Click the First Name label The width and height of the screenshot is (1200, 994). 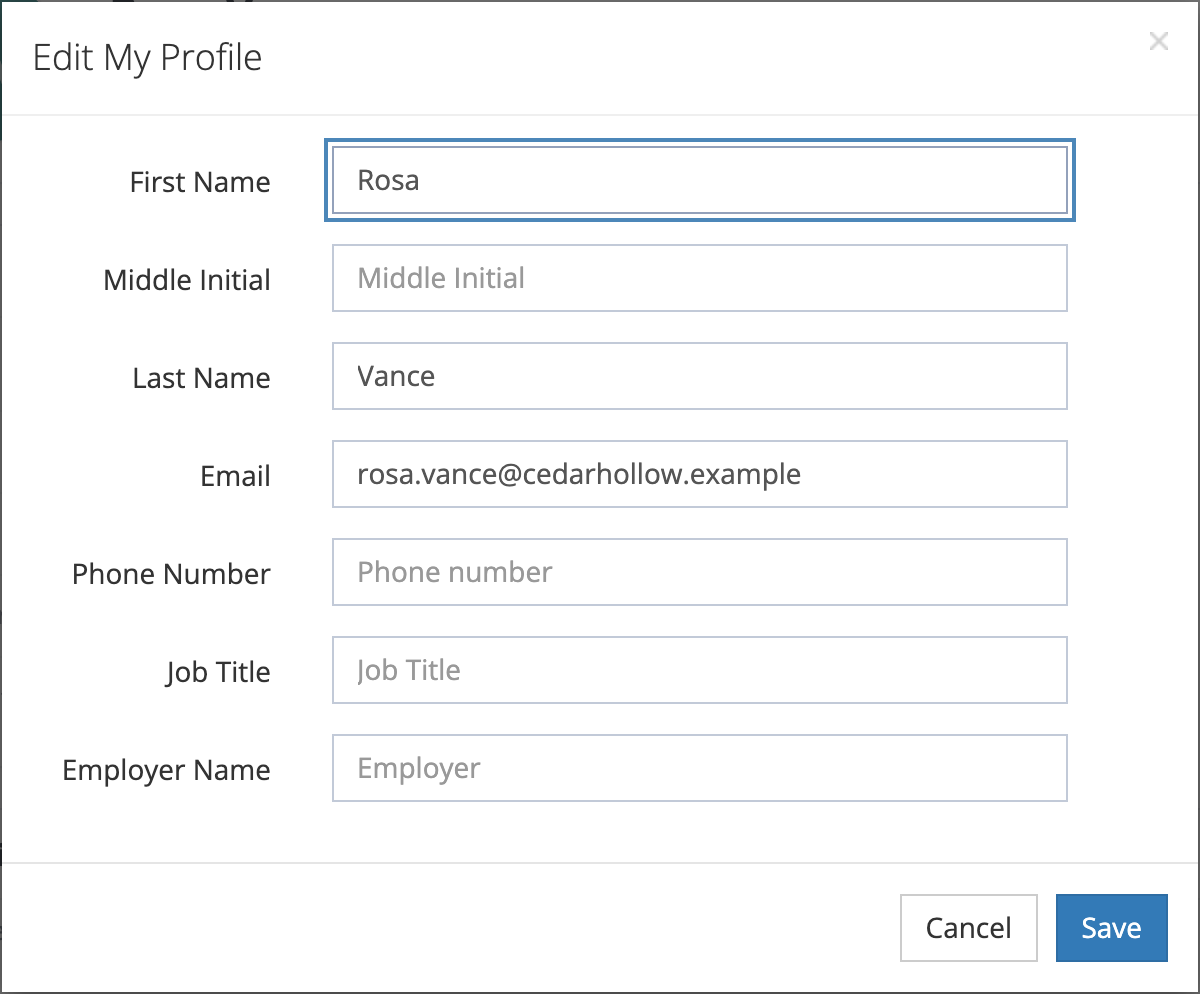pos(200,182)
